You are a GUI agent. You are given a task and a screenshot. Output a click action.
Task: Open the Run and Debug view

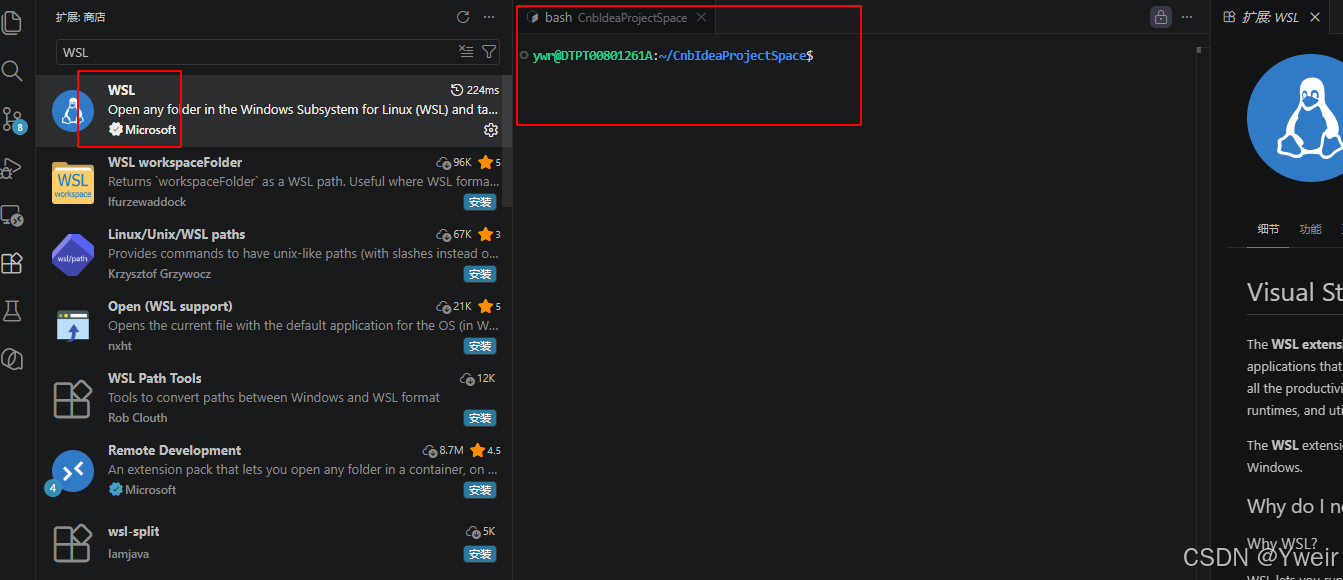[x=12, y=168]
